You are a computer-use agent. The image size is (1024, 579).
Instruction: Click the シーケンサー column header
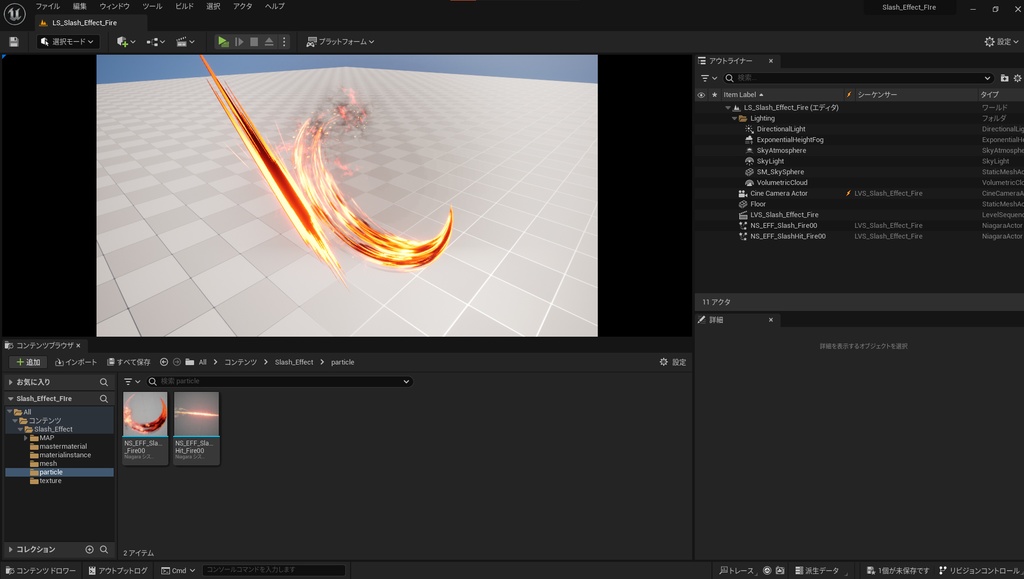(877, 95)
